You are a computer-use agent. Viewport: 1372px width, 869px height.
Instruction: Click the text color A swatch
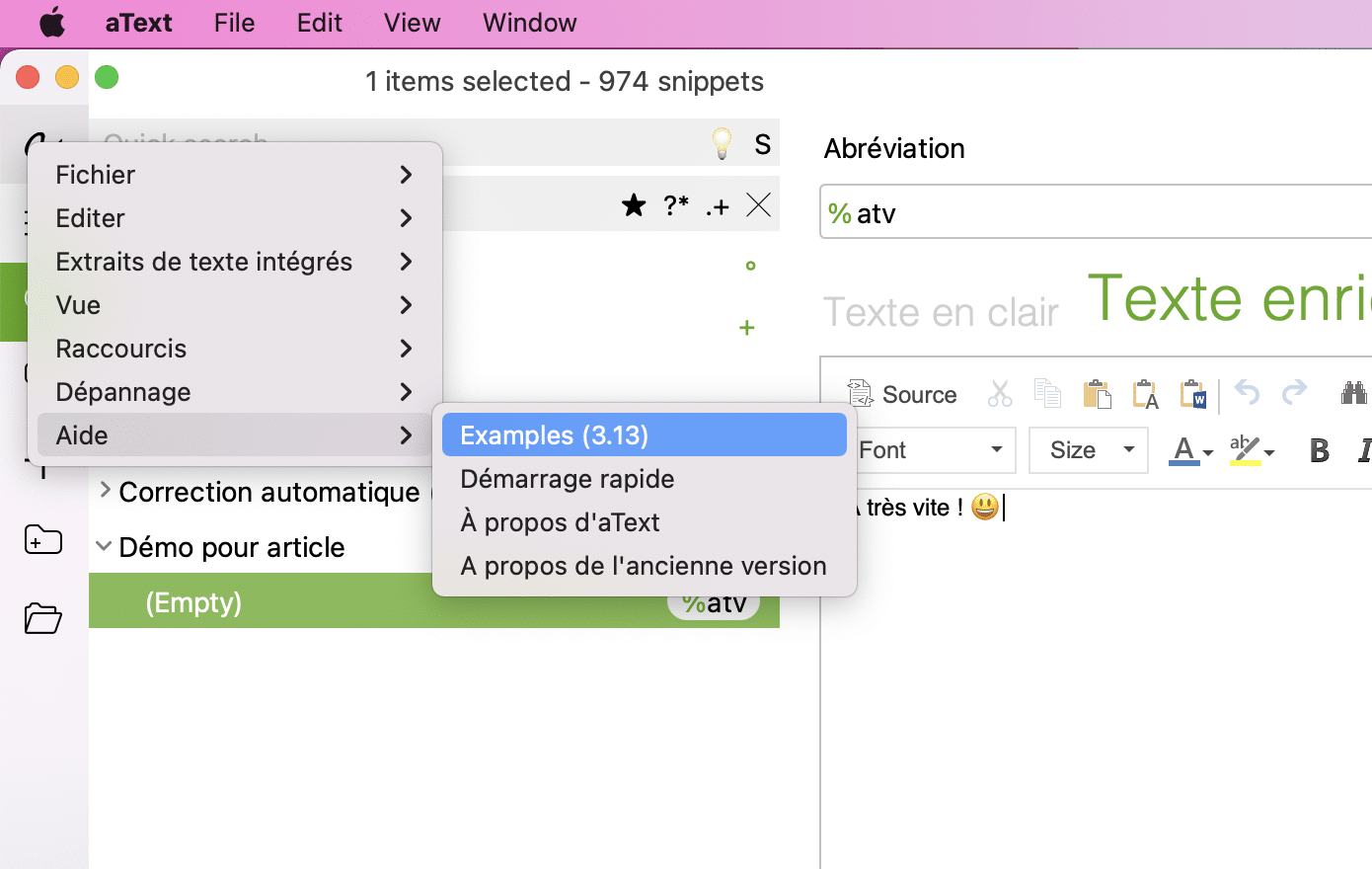[x=1183, y=450]
